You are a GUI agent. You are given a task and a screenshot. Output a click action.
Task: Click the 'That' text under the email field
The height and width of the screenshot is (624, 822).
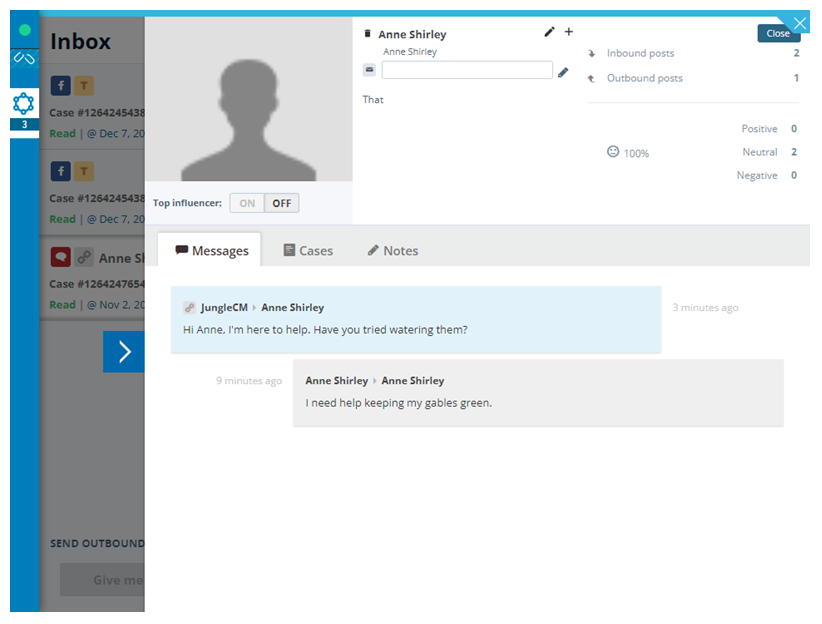point(373,100)
